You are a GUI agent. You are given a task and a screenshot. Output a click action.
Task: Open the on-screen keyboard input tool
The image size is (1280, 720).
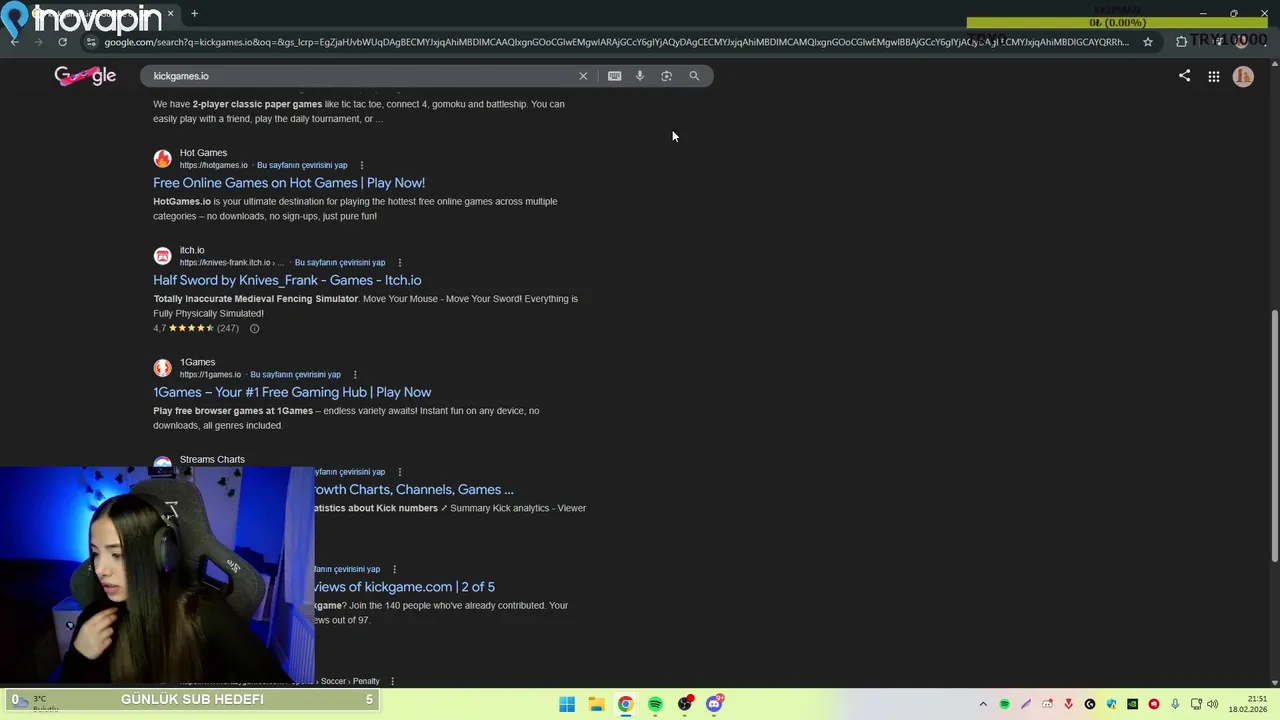614,76
